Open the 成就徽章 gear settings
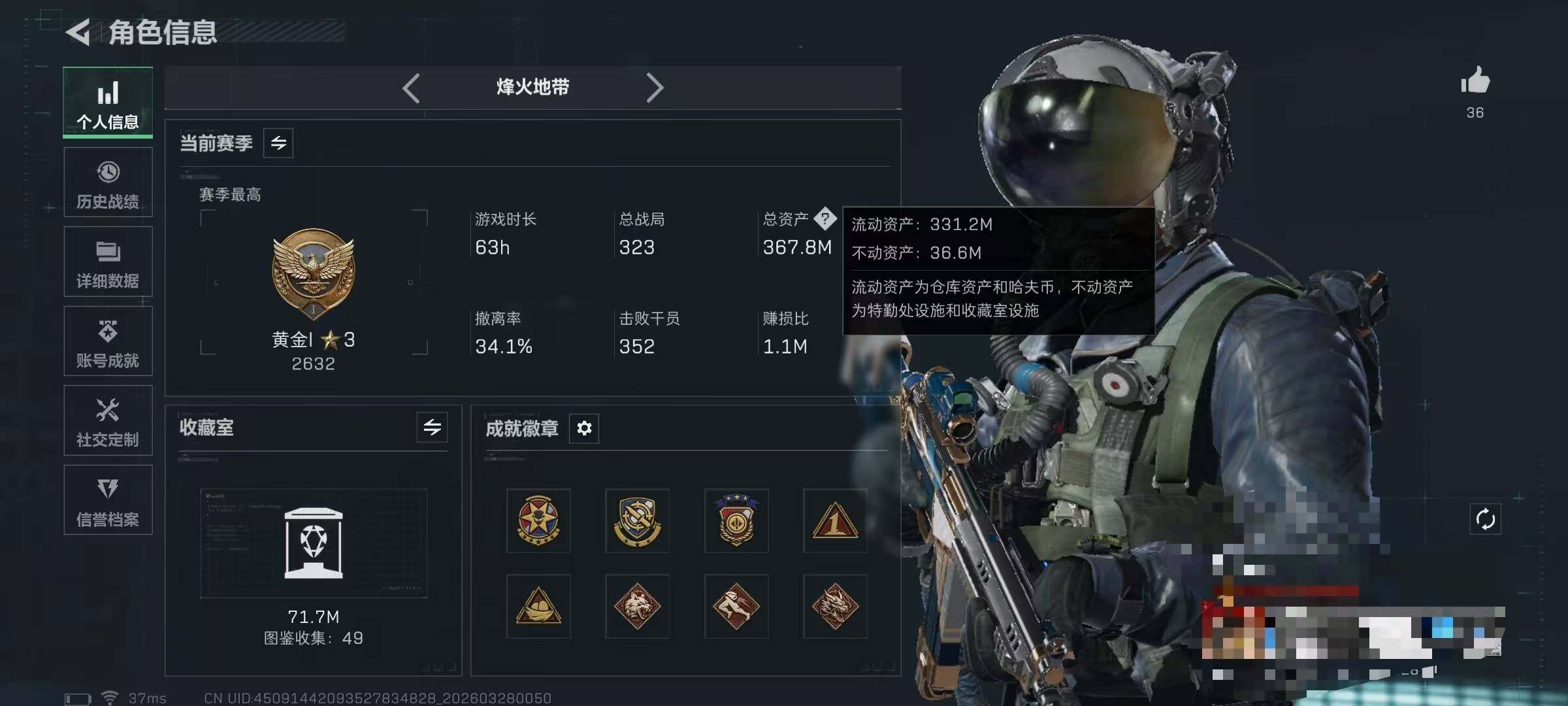Image resolution: width=1568 pixels, height=706 pixels. point(584,428)
